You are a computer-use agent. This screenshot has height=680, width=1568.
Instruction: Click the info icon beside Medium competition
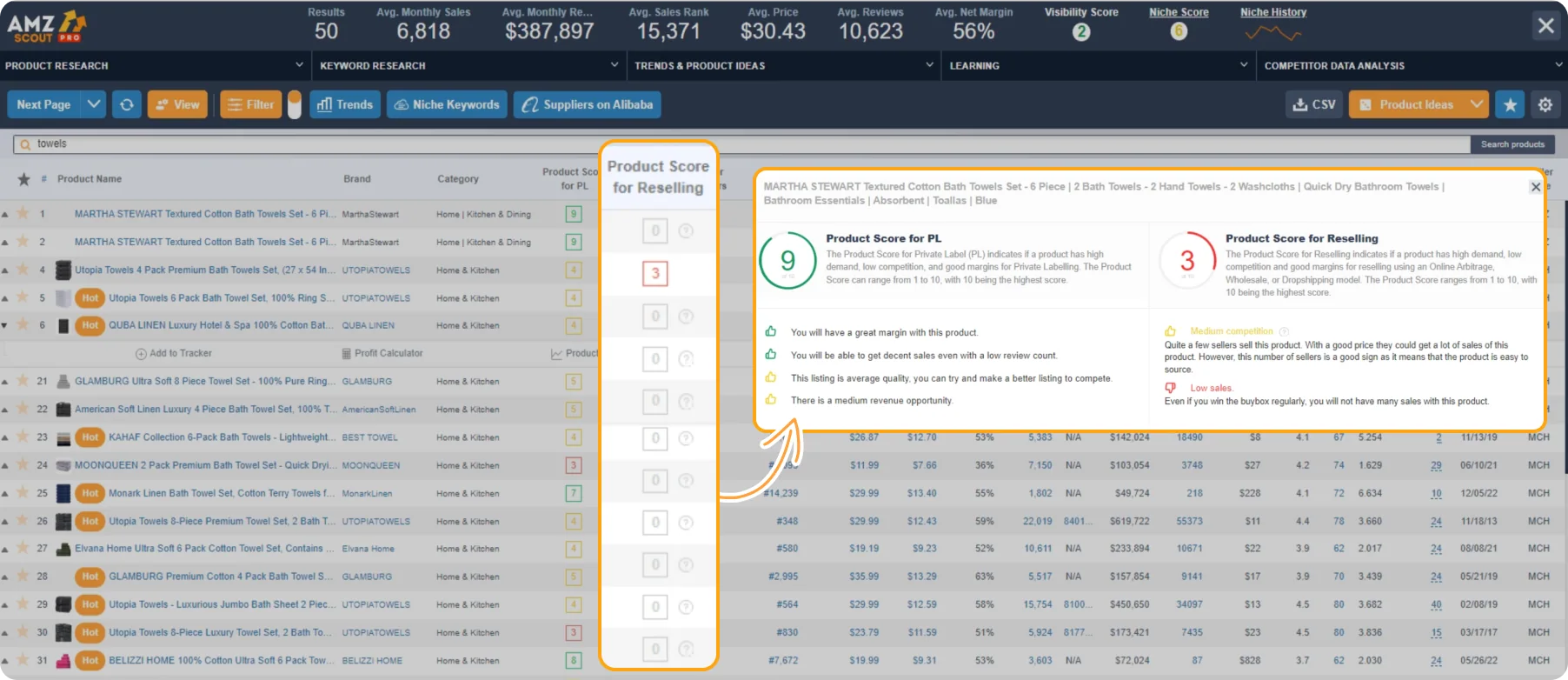pos(1284,331)
